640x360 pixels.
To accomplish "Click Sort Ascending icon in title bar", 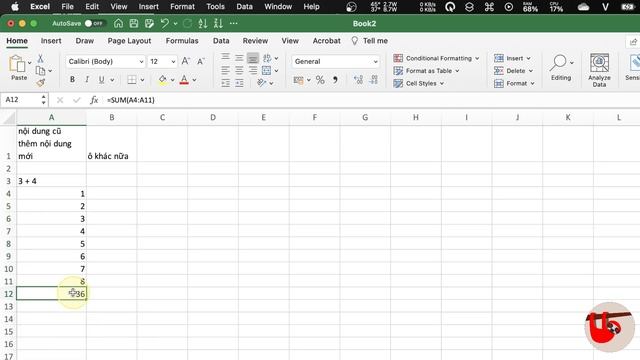I will (203, 23).
